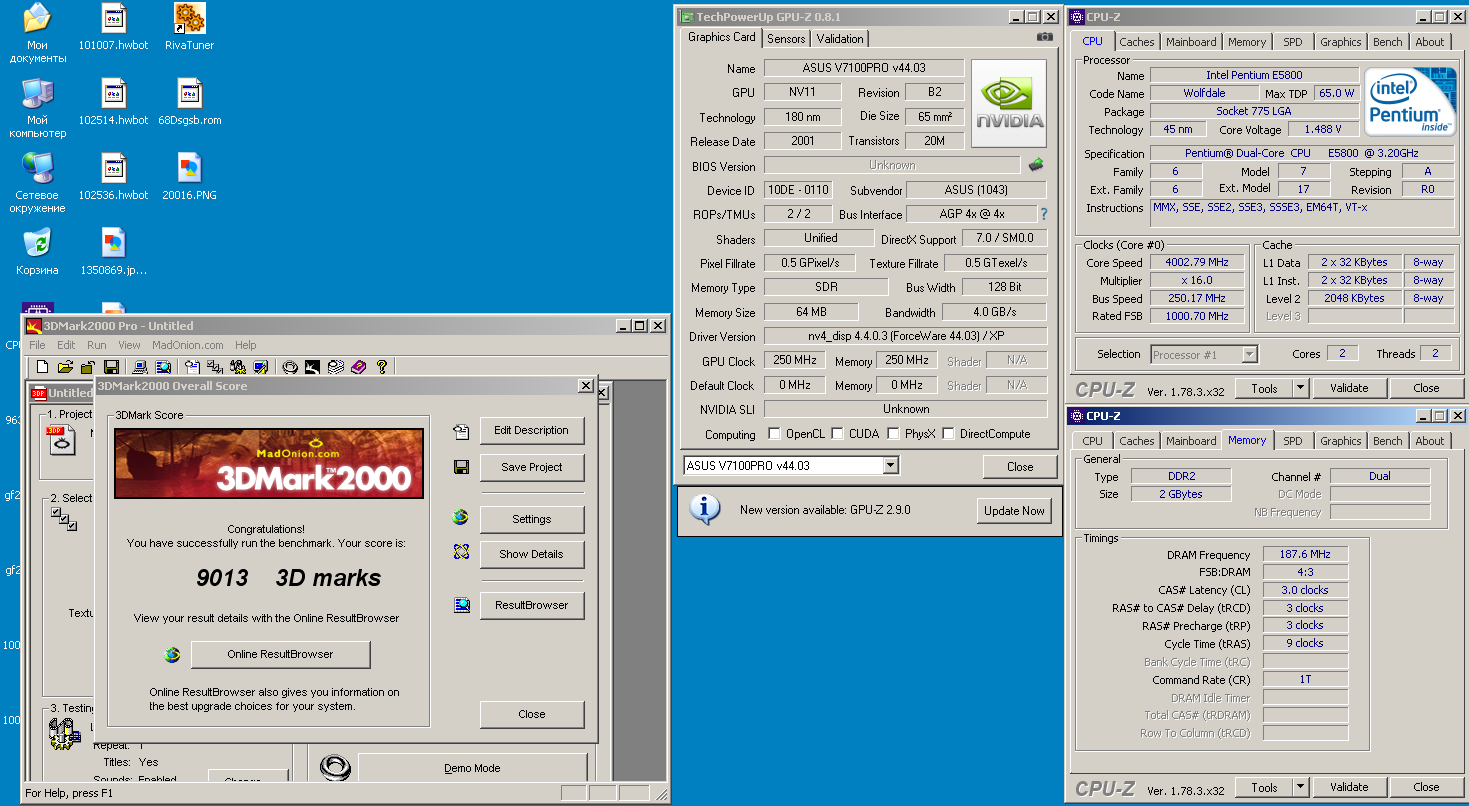Select the 102514.hwbot file on desktop
Viewport: 1469px width, 806px height.
113,102
